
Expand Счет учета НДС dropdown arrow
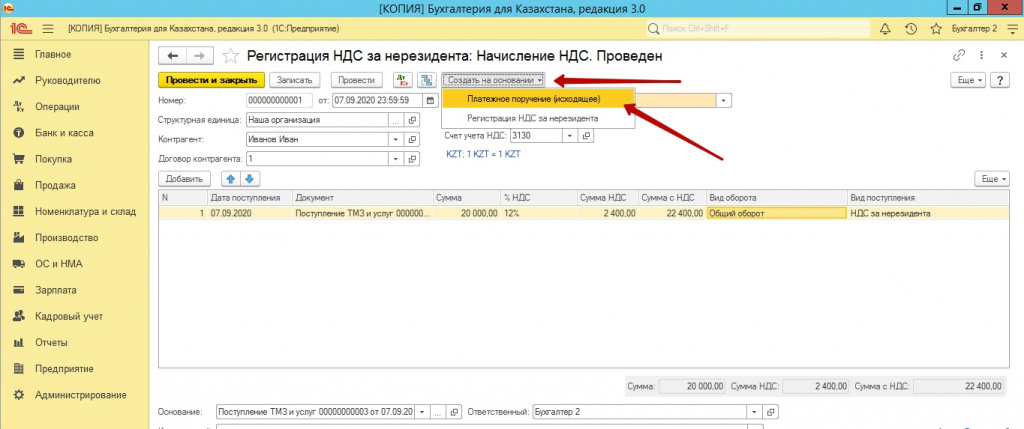(x=569, y=136)
